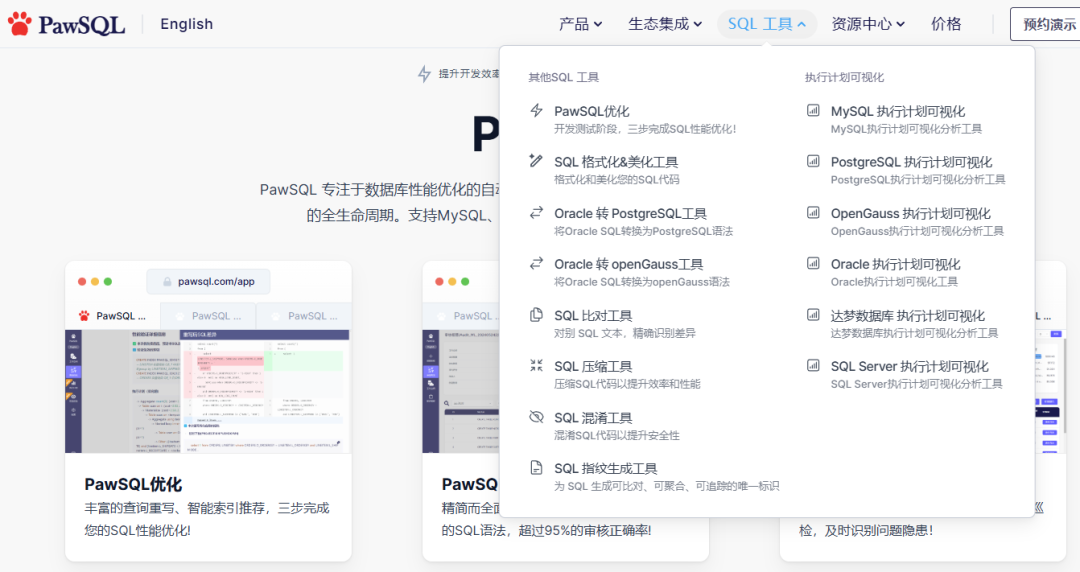Click the PawSQL优化 screenshot thumbnail
1080x572 pixels.
click(207, 391)
